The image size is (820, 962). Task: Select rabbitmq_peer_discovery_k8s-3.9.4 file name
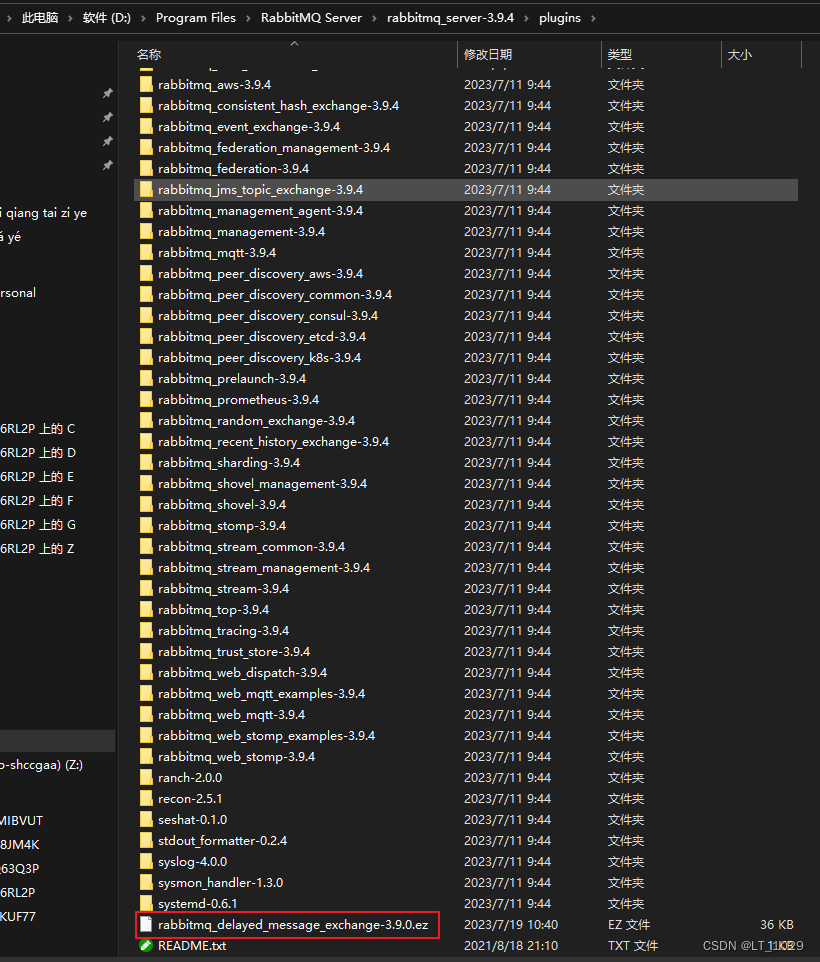[x=259, y=357]
